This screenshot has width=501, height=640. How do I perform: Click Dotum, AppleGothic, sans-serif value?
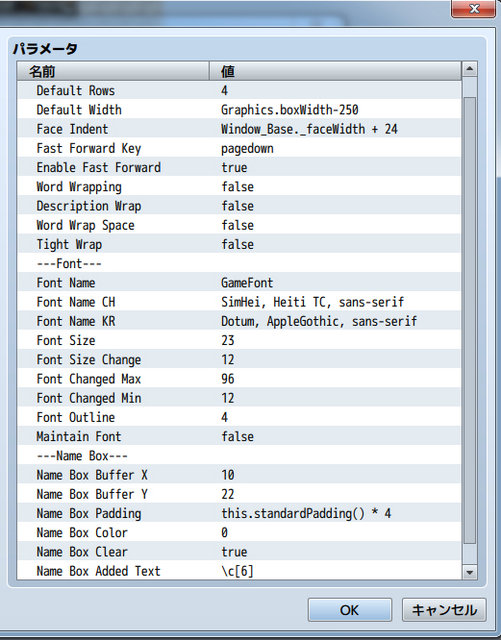[335, 321]
